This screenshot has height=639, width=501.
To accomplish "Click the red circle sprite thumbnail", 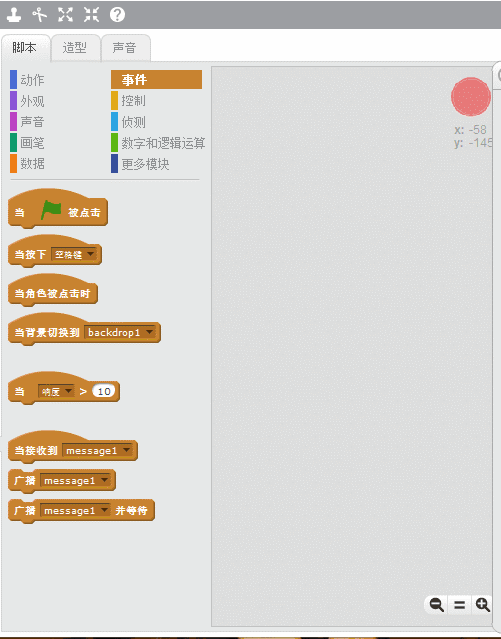I will (471, 97).
